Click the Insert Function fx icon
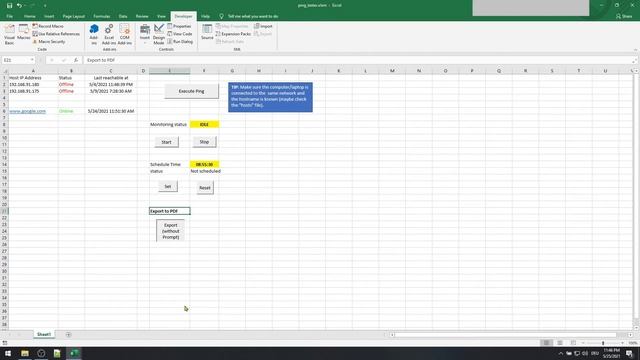The height and width of the screenshot is (360, 640). pyautogui.click(x=76, y=60)
